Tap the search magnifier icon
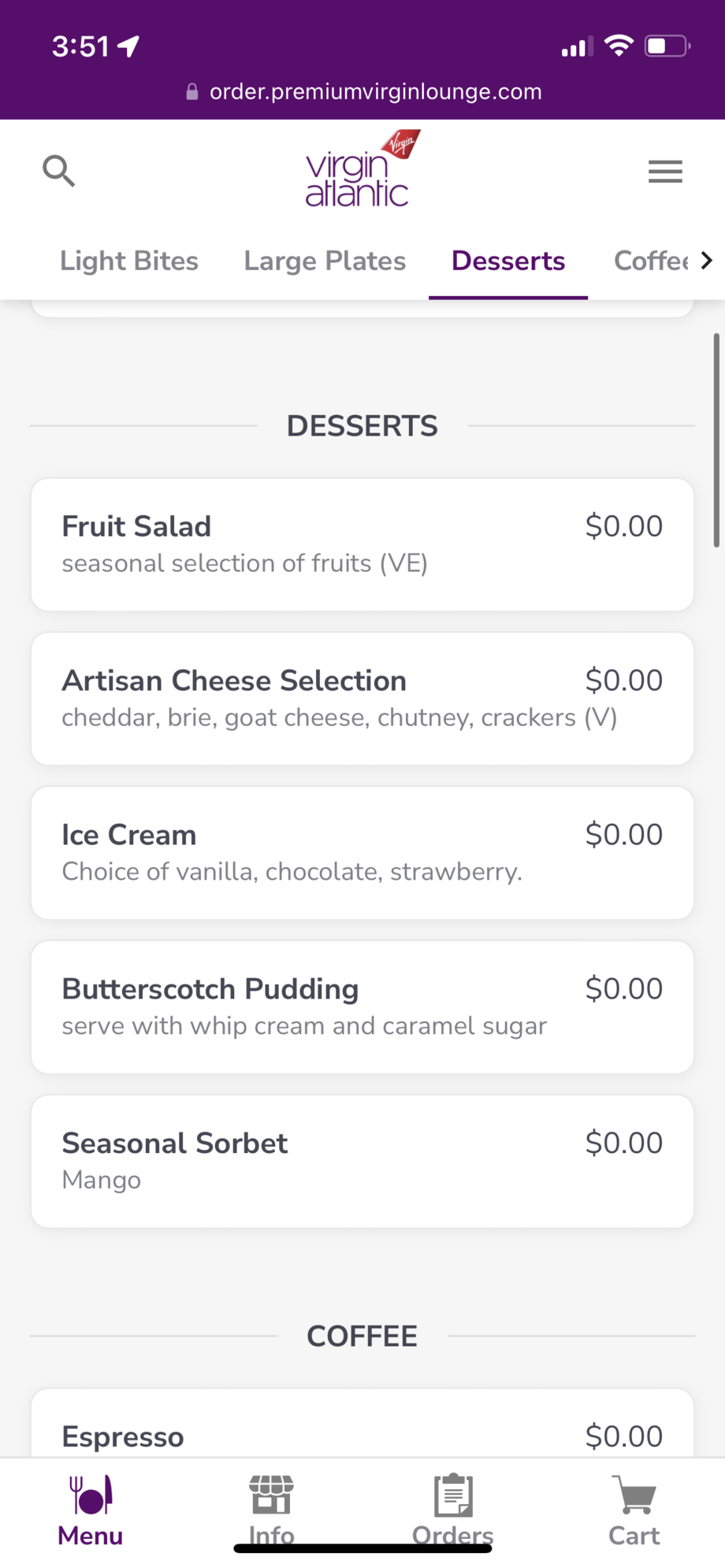The width and height of the screenshot is (725, 1568). point(59,171)
